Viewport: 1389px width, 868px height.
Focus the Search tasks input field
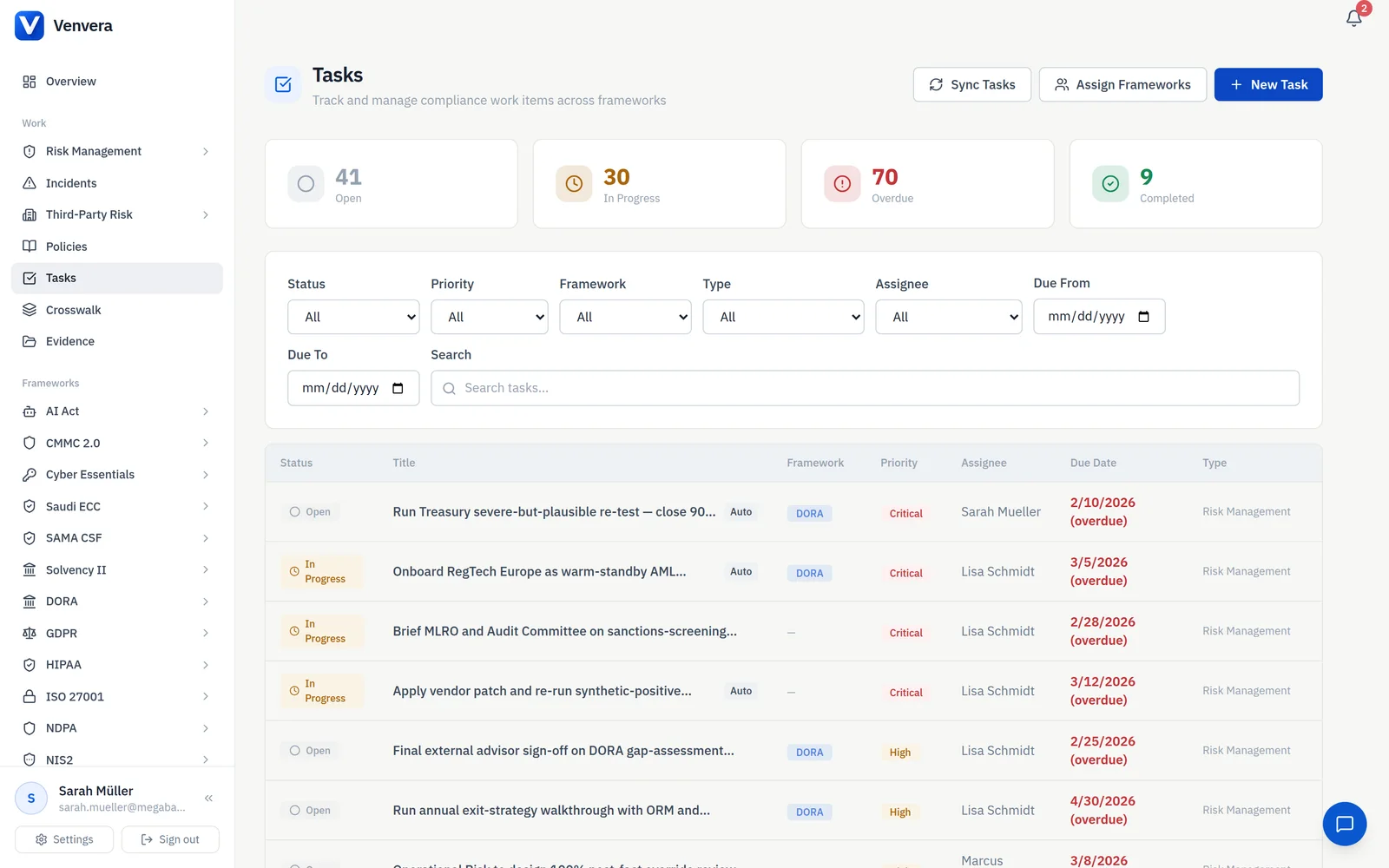point(865,388)
